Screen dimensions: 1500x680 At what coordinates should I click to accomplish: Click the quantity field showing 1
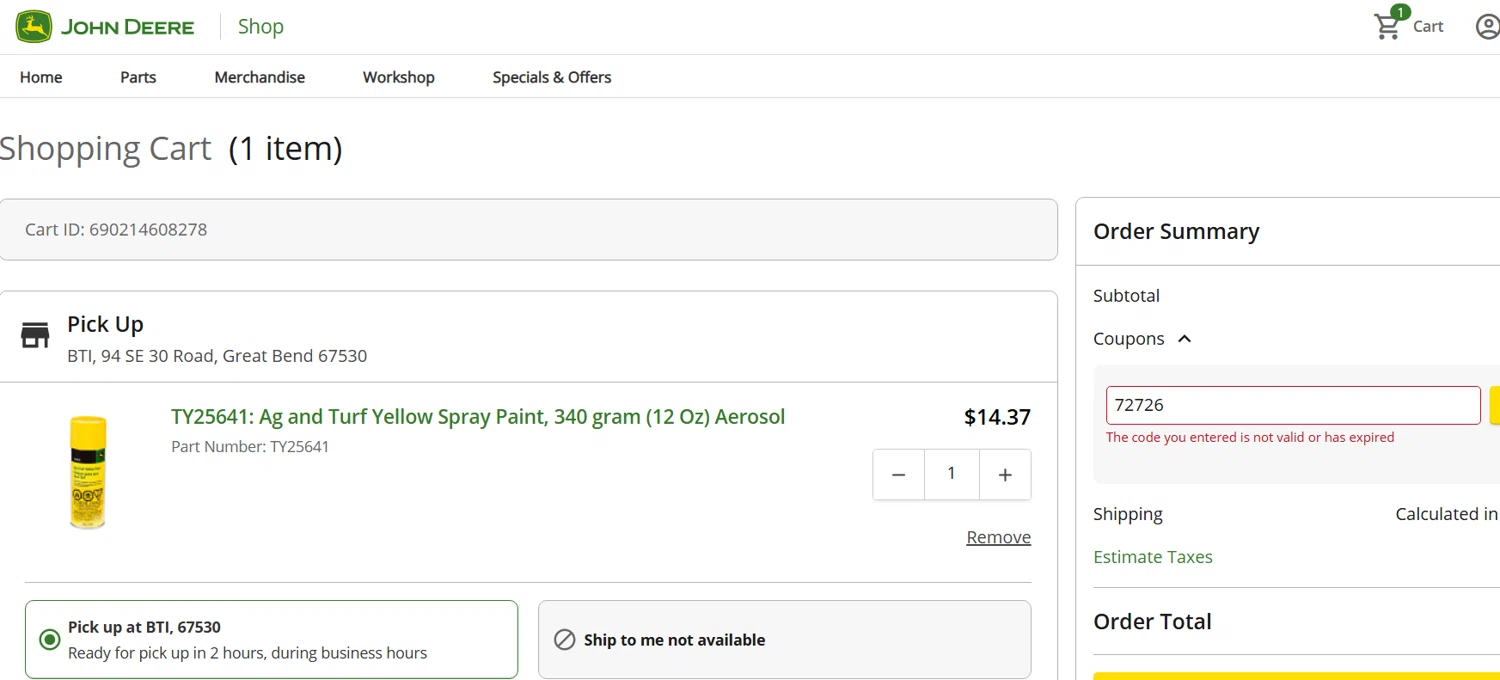coord(952,475)
